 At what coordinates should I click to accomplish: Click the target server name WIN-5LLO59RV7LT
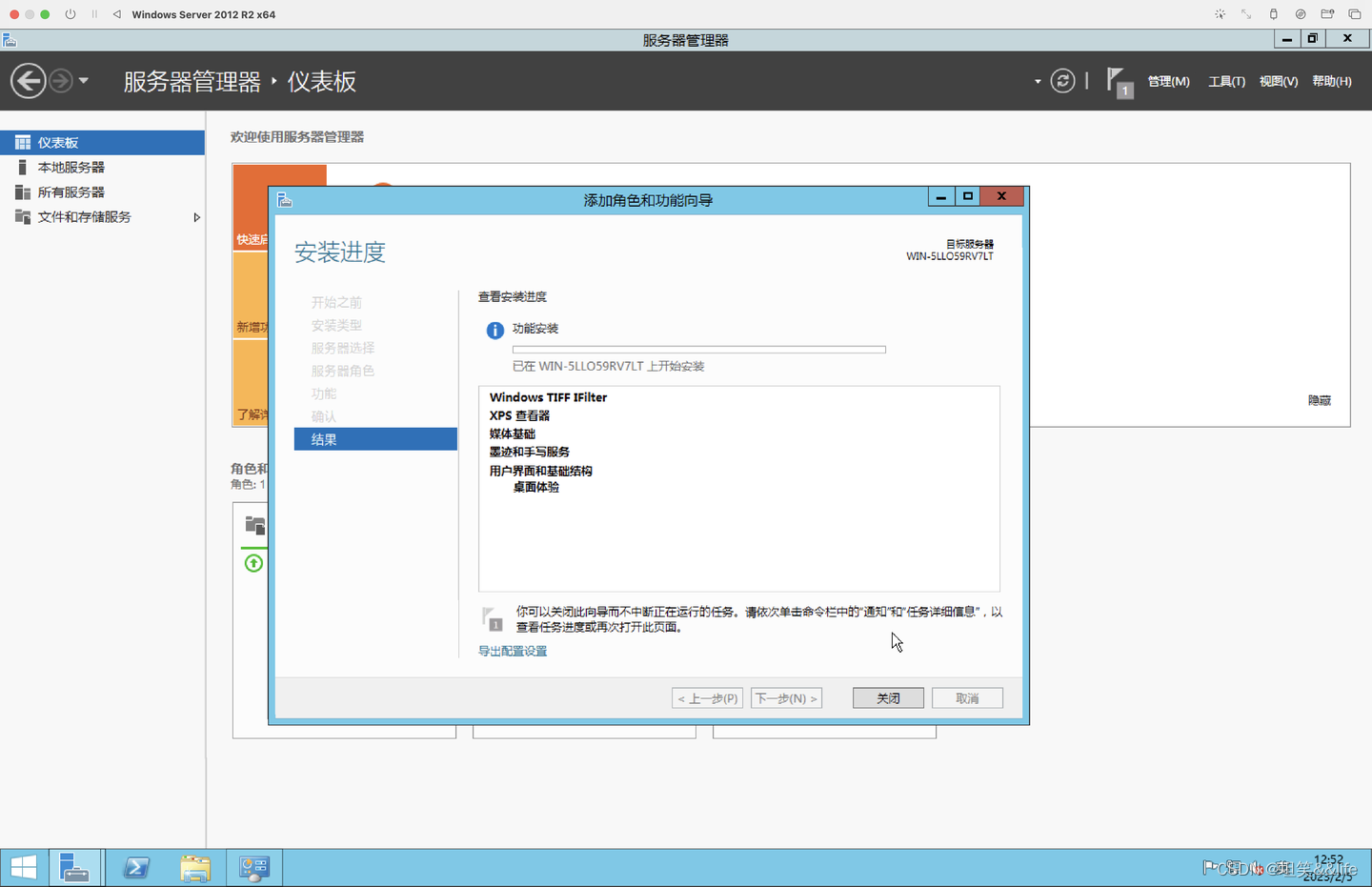click(x=950, y=256)
